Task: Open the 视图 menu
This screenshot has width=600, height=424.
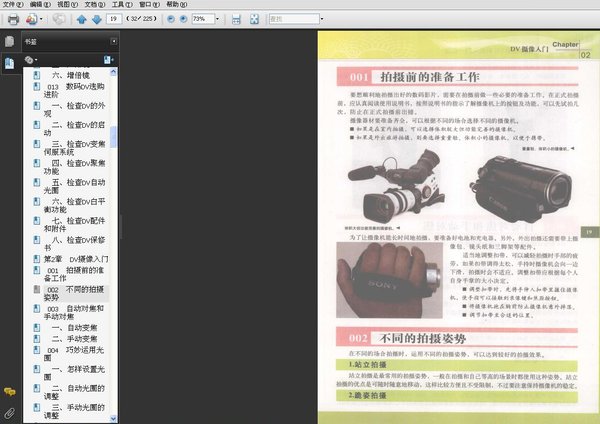Action: coord(67,5)
